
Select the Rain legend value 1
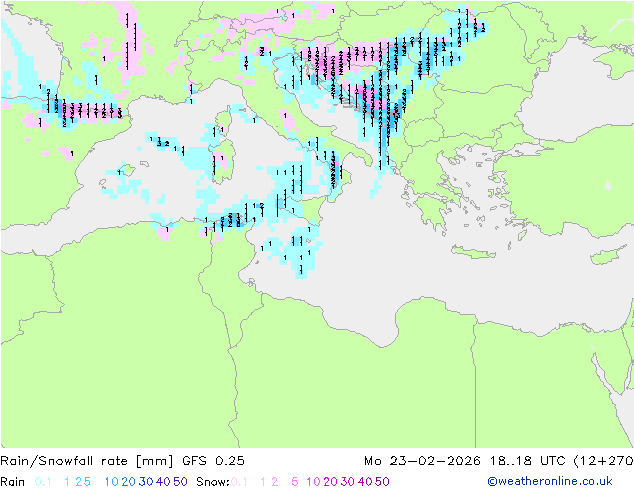(67, 482)
